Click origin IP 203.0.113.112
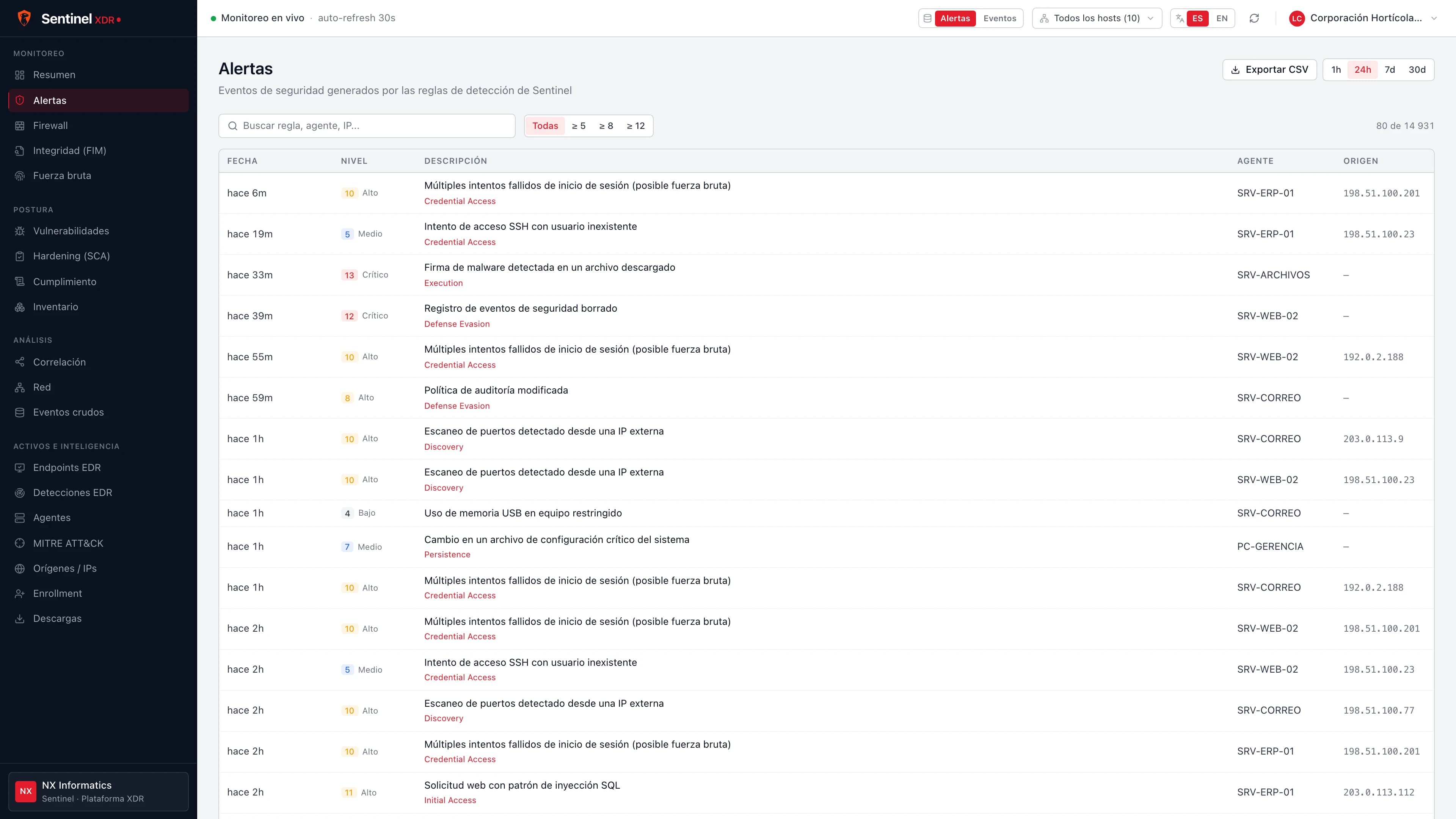 [x=1379, y=792]
